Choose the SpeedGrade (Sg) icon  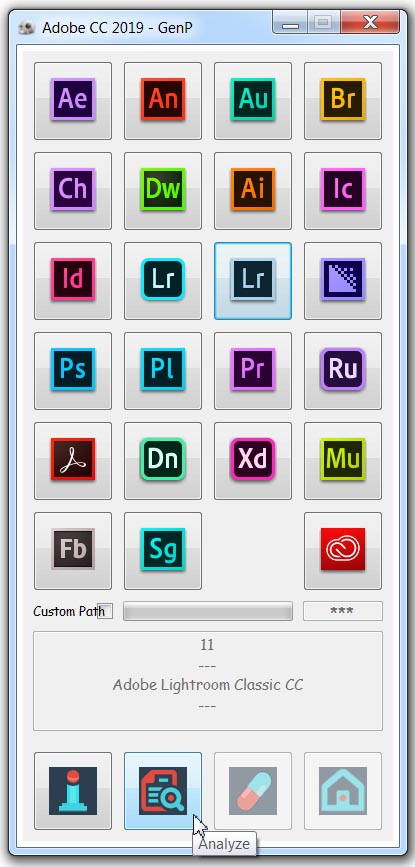click(163, 551)
